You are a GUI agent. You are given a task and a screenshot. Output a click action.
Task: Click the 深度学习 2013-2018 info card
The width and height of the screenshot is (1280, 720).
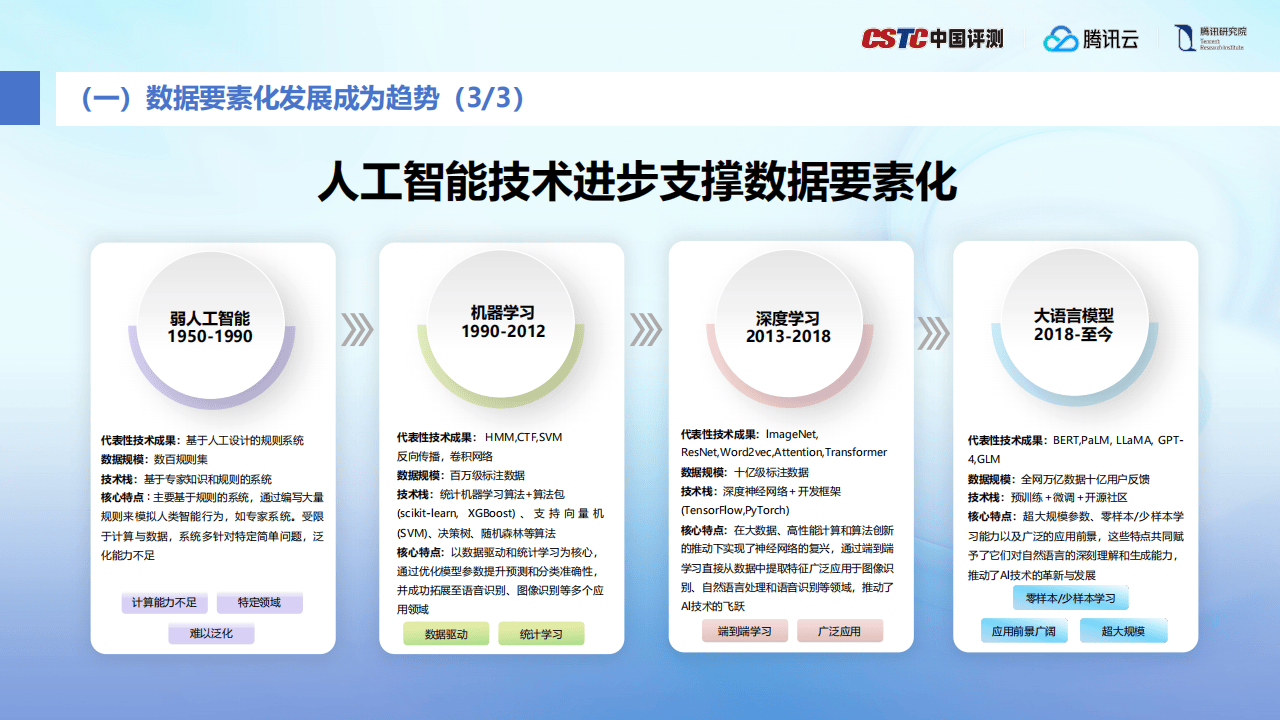tap(791, 450)
